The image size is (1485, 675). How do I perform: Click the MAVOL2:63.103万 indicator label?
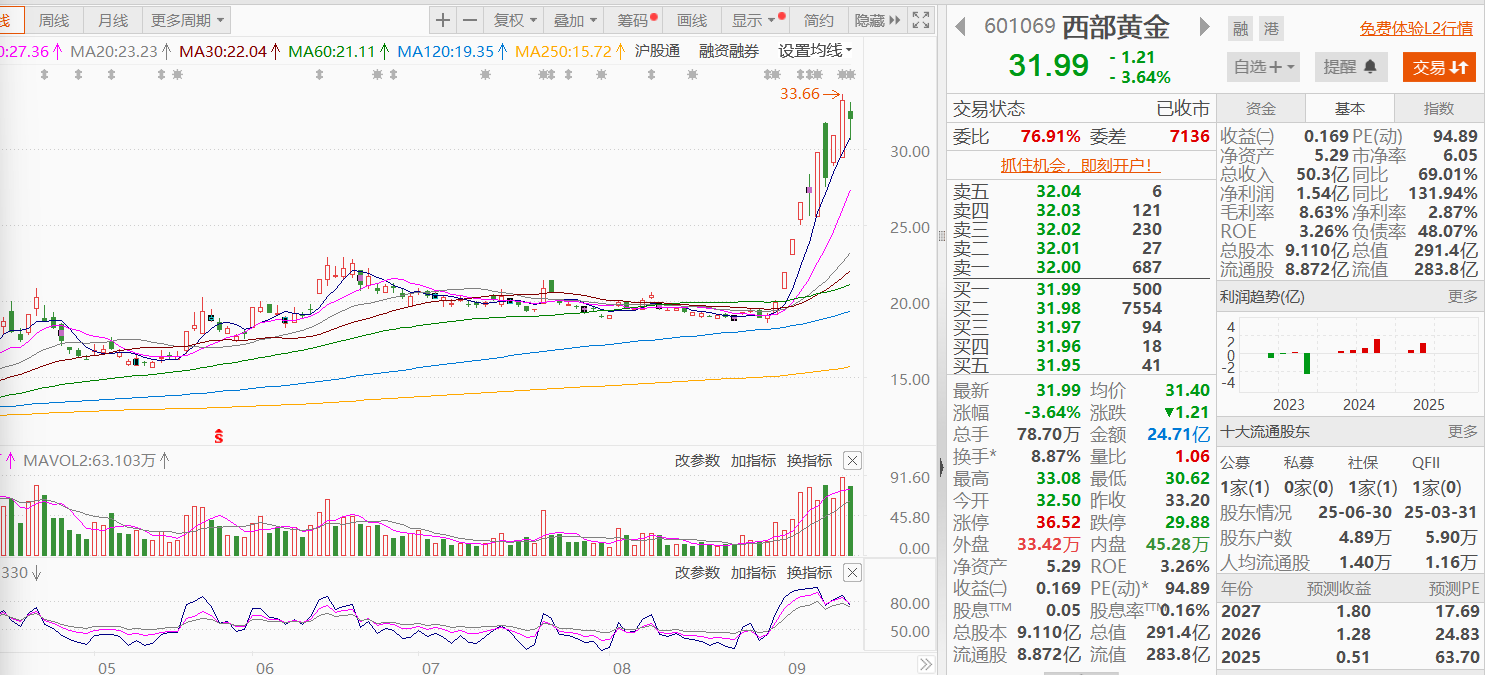(90, 461)
